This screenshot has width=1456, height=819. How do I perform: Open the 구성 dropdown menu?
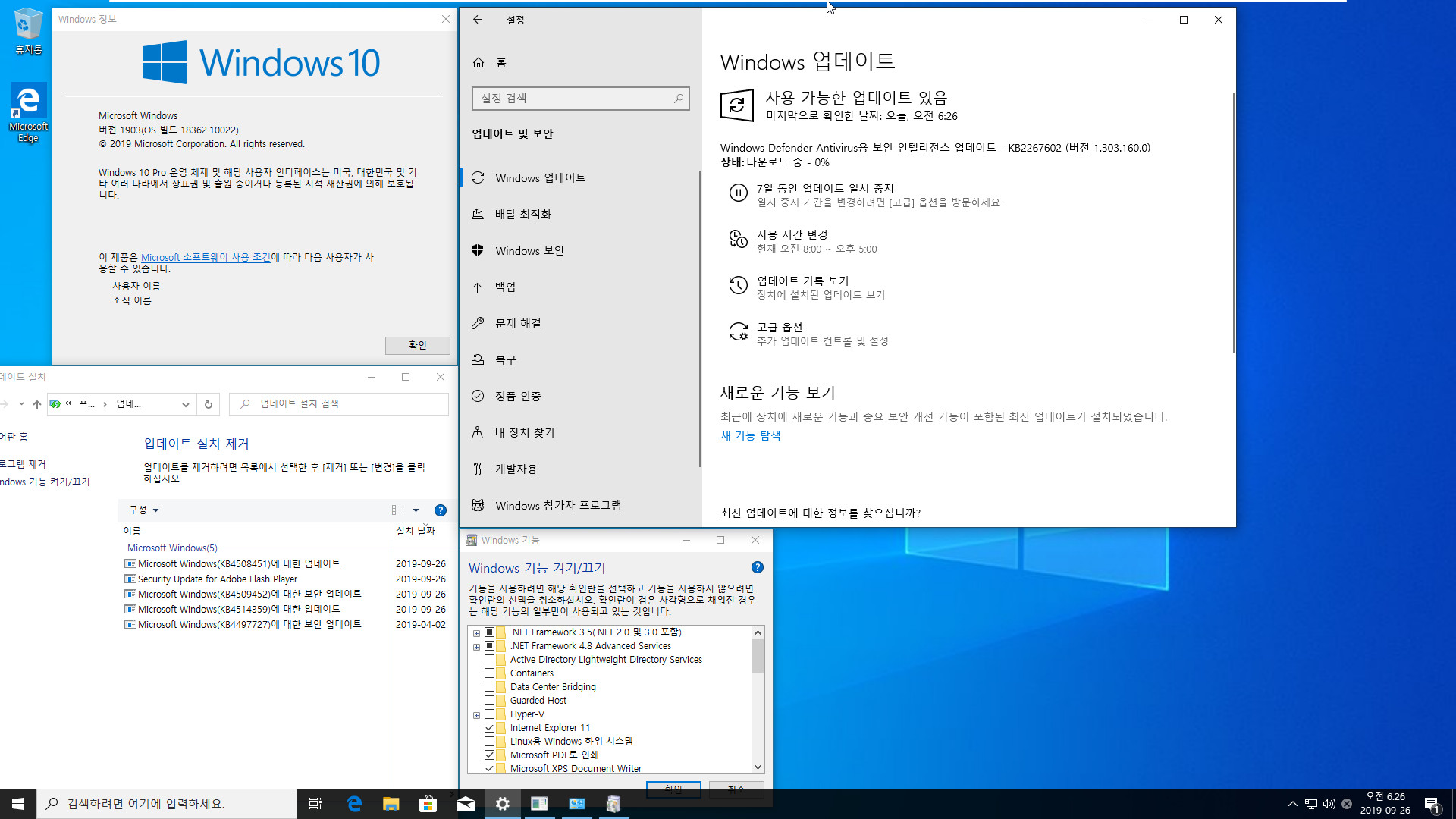click(144, 510)
